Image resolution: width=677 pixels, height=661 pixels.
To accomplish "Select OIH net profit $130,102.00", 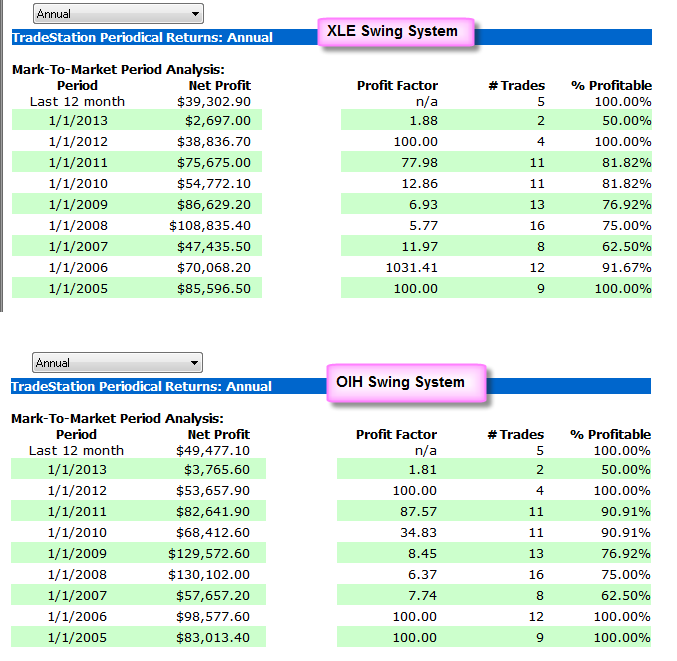I will point(209,575).
